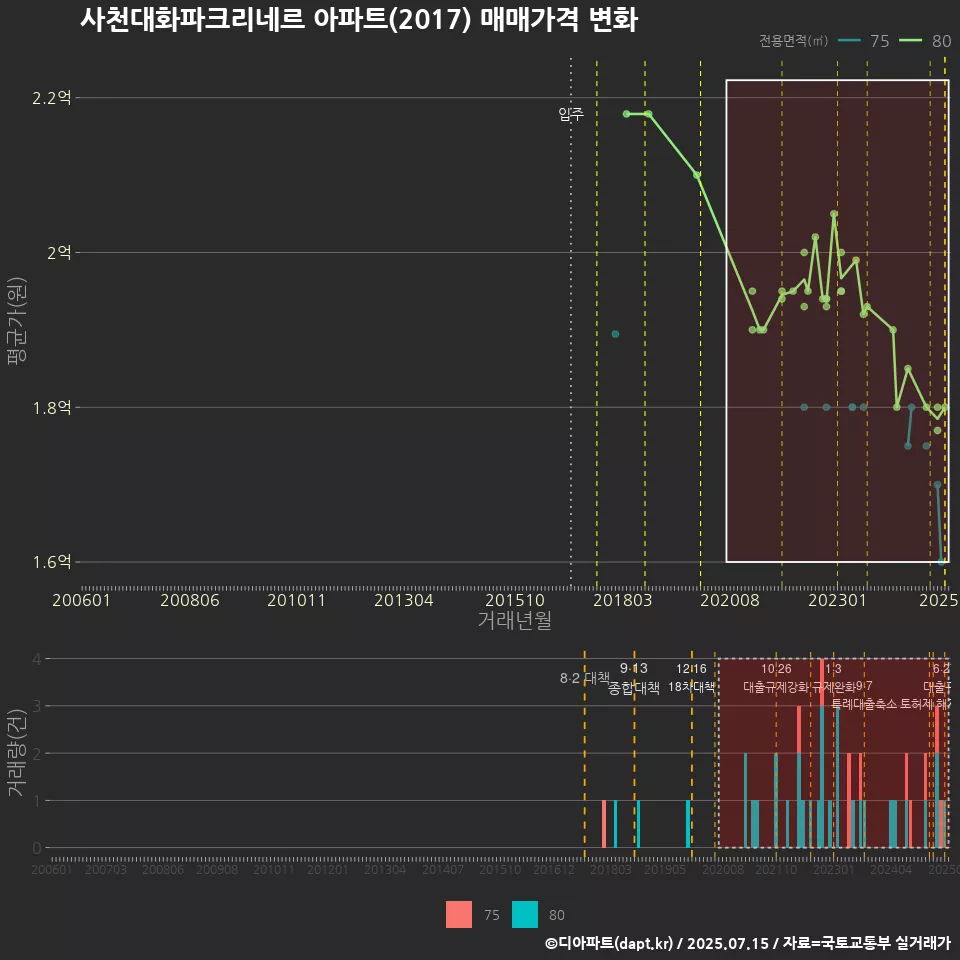Click the green data point at 2.1억 in 2019
This screenshot has width=960, height=960.
697,175
